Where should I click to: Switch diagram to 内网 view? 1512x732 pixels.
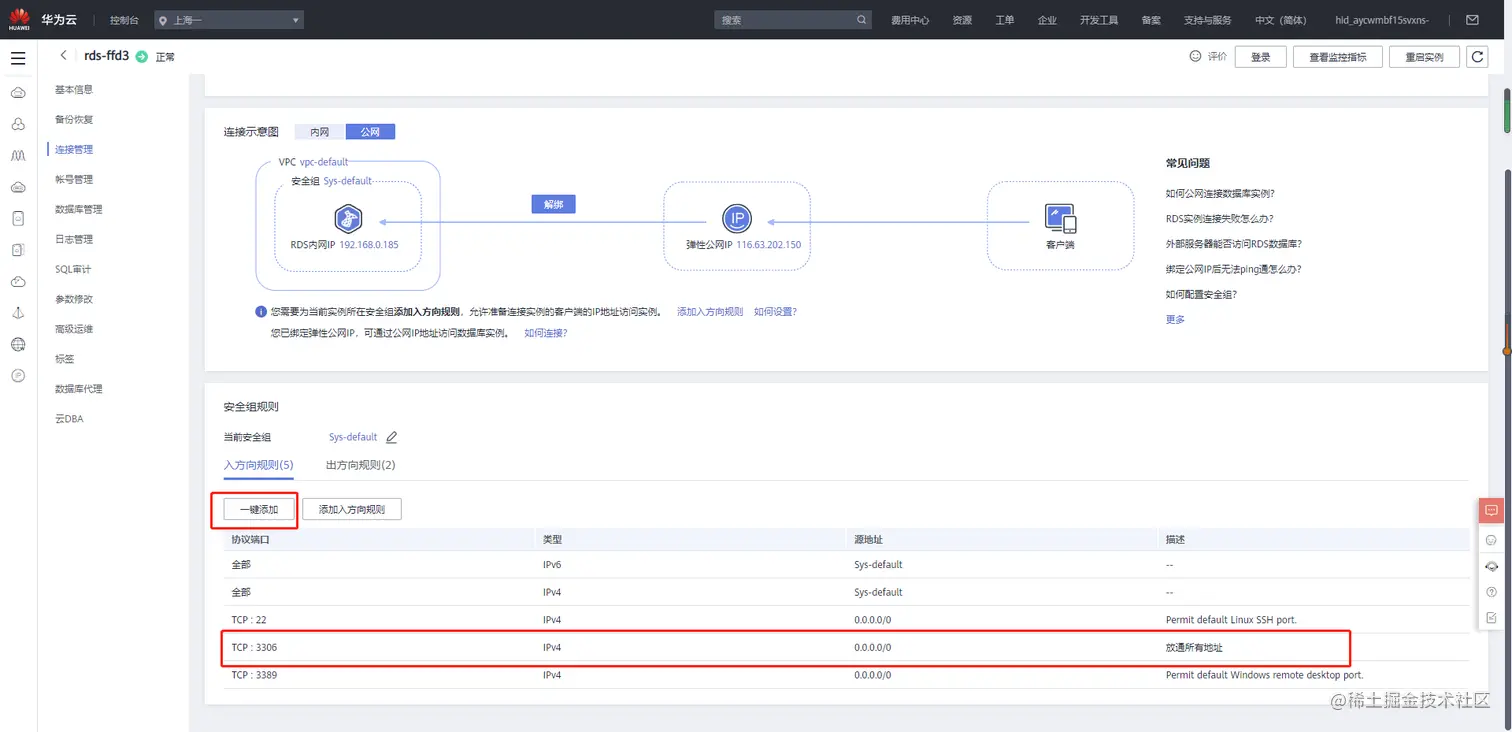[320, 132]
